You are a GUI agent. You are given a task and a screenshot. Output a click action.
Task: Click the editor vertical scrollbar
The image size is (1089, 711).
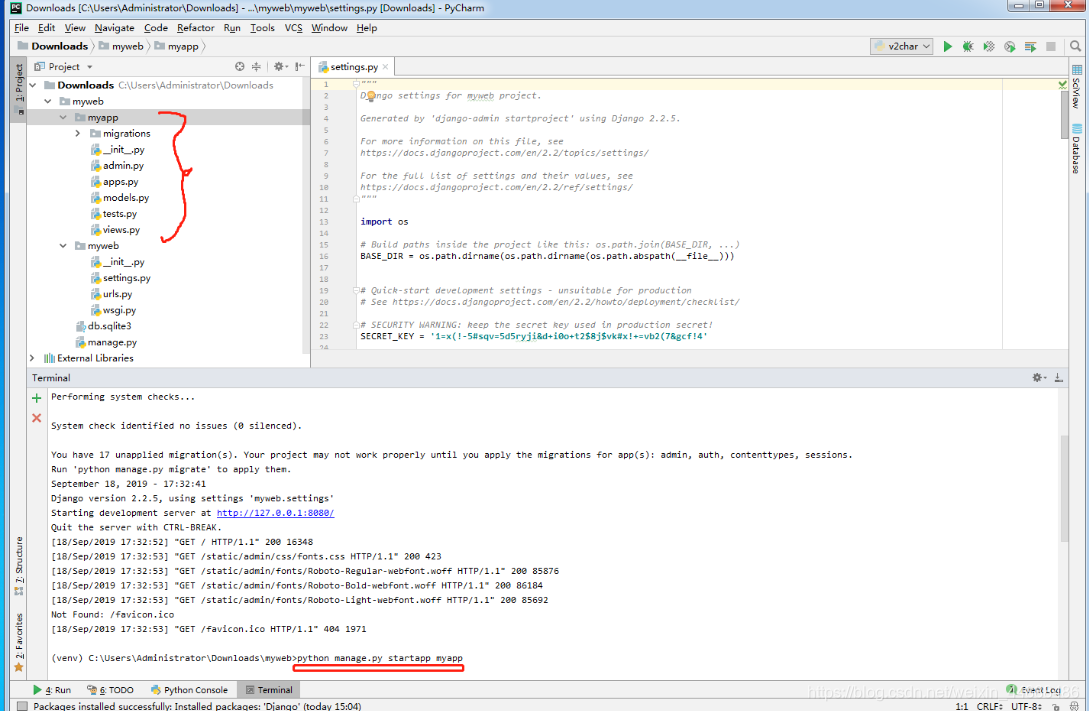coord(1064,116)
